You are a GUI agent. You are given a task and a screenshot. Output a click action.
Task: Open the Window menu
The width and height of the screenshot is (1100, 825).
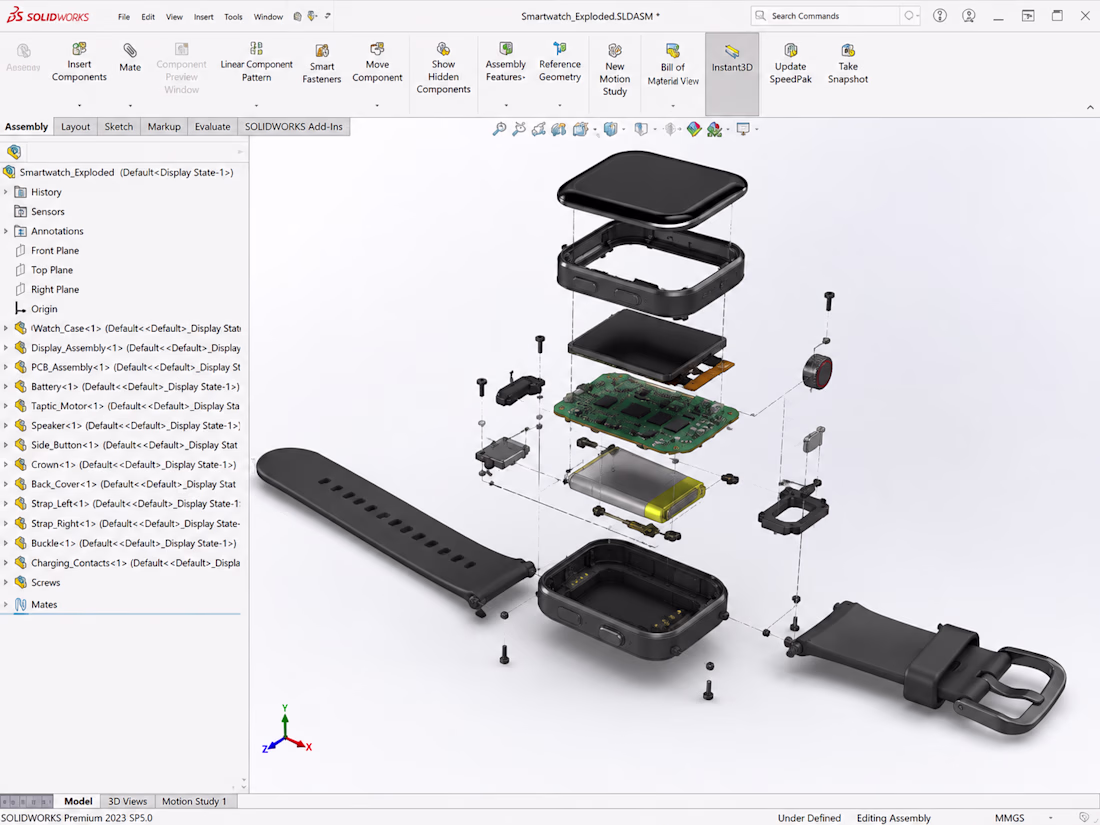[268, 16]
